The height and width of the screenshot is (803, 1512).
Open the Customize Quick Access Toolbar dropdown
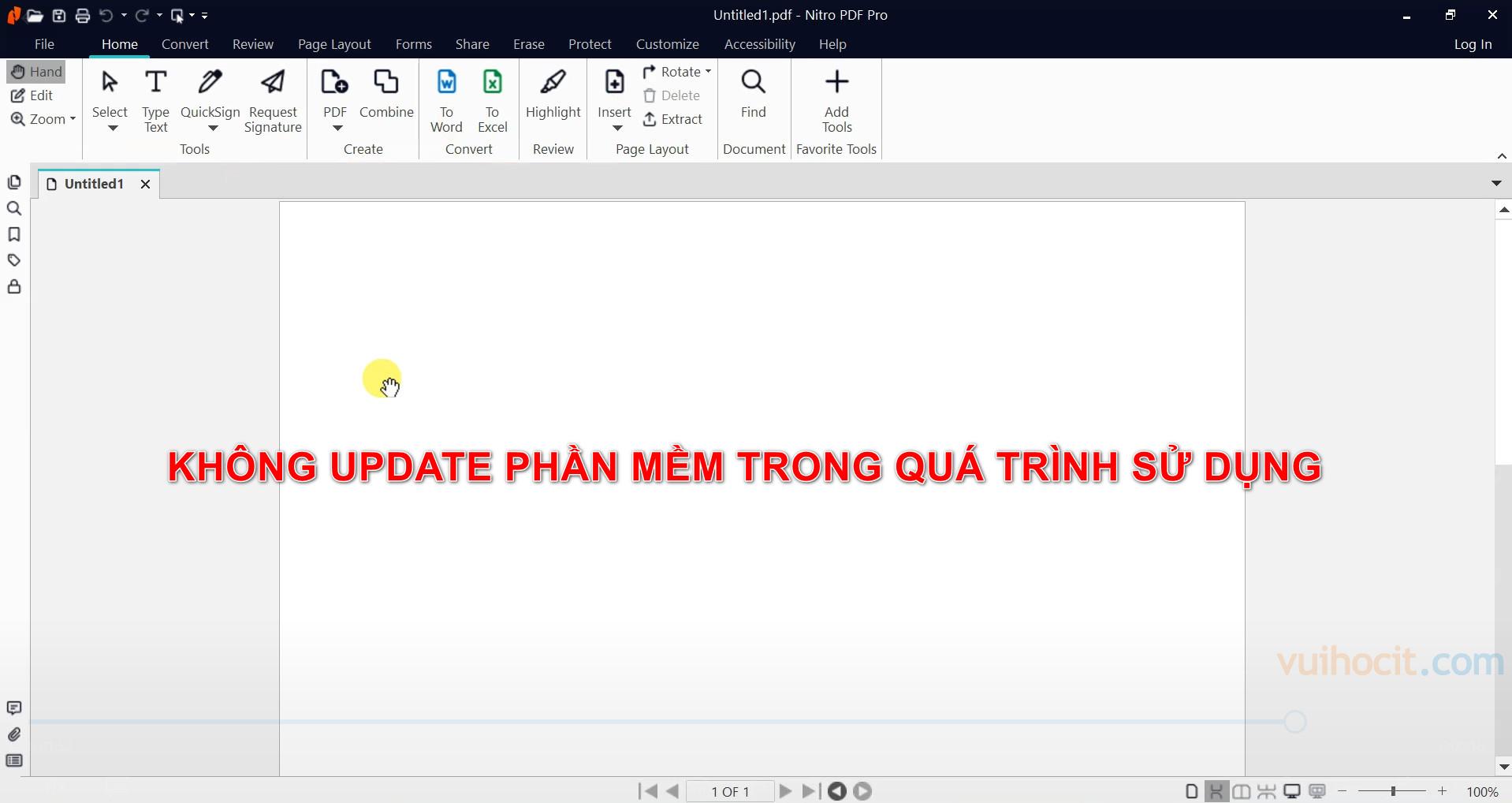tap(205, 15)
